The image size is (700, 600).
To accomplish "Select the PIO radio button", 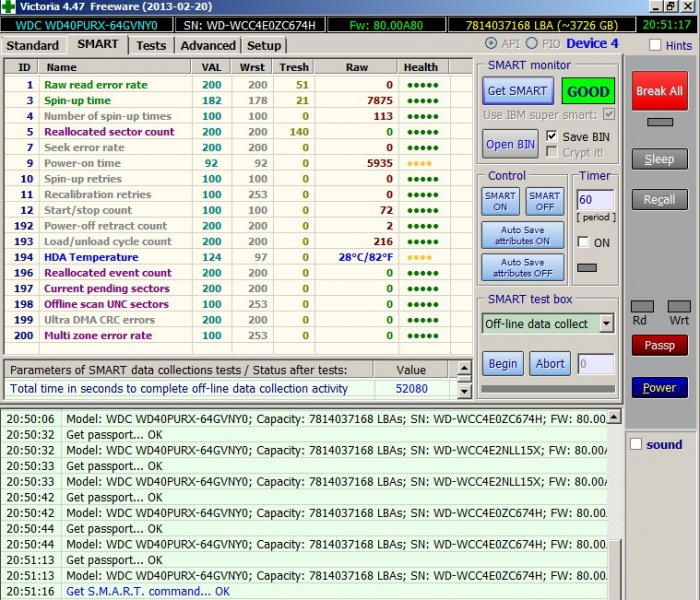I will point(532,44).
